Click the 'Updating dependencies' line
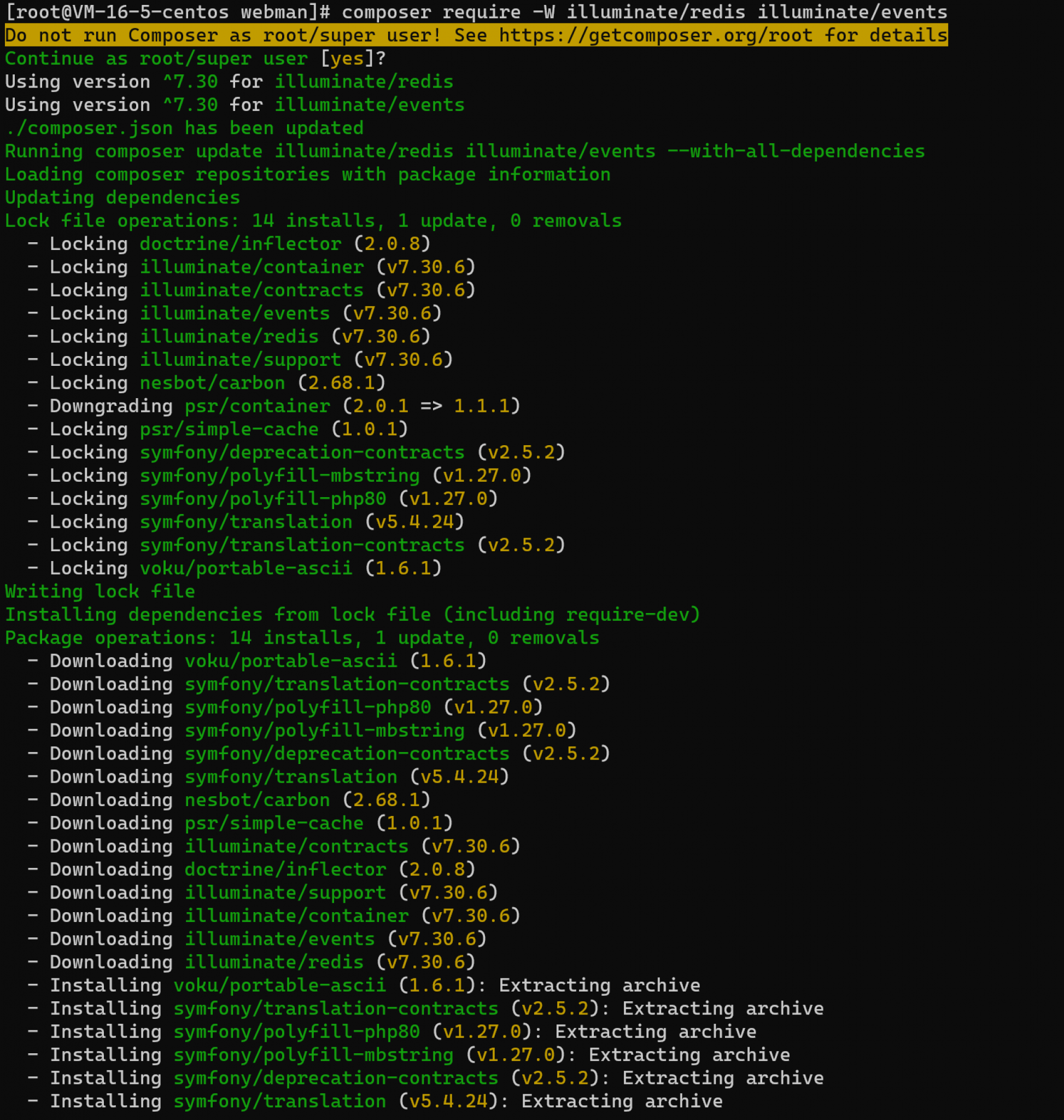1064x1120 pixels. tap(122, 198)
